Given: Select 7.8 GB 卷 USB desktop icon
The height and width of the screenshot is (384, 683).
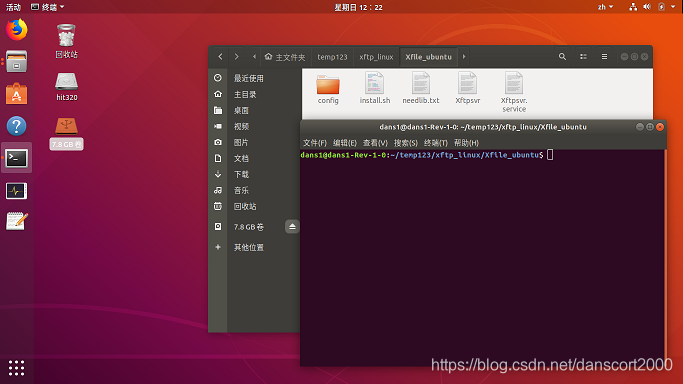Looking at the screenshot, I should coord(66,133).
